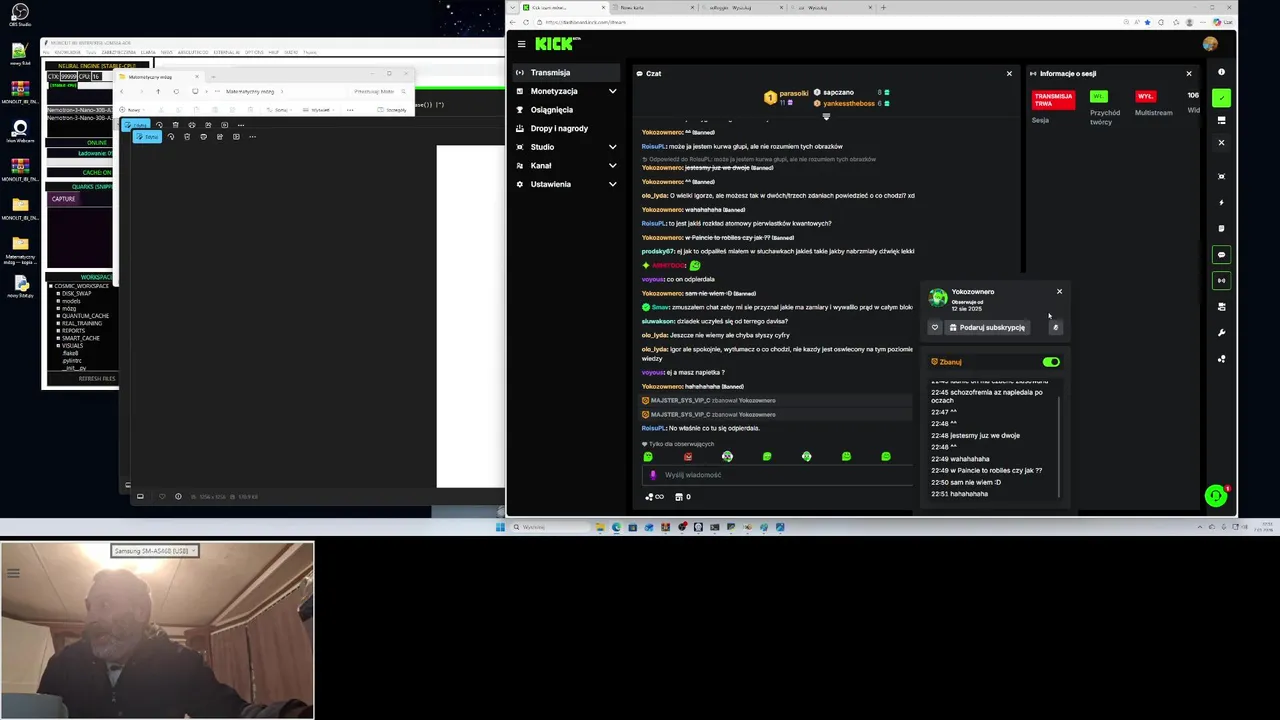Click the X icon in right toolbar

pos(1221,143)
